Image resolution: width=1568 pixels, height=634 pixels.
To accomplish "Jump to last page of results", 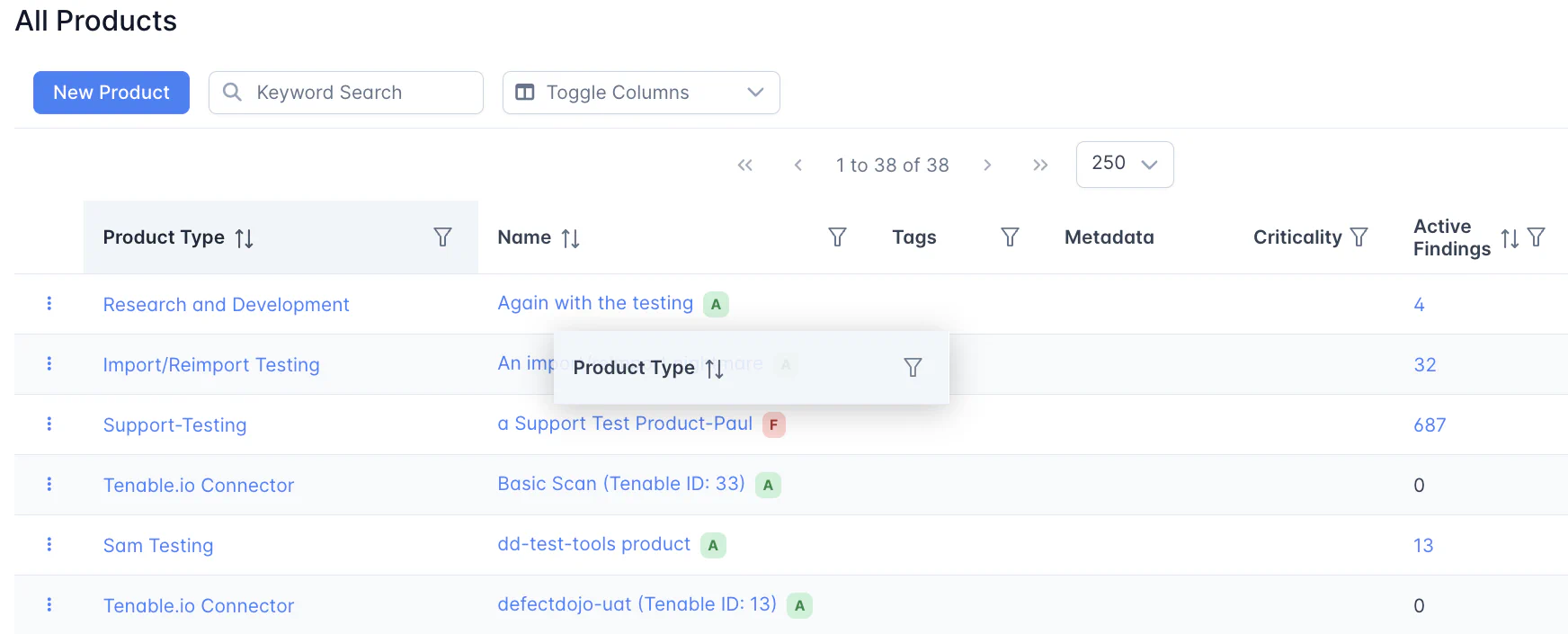I will point(1040,165).
